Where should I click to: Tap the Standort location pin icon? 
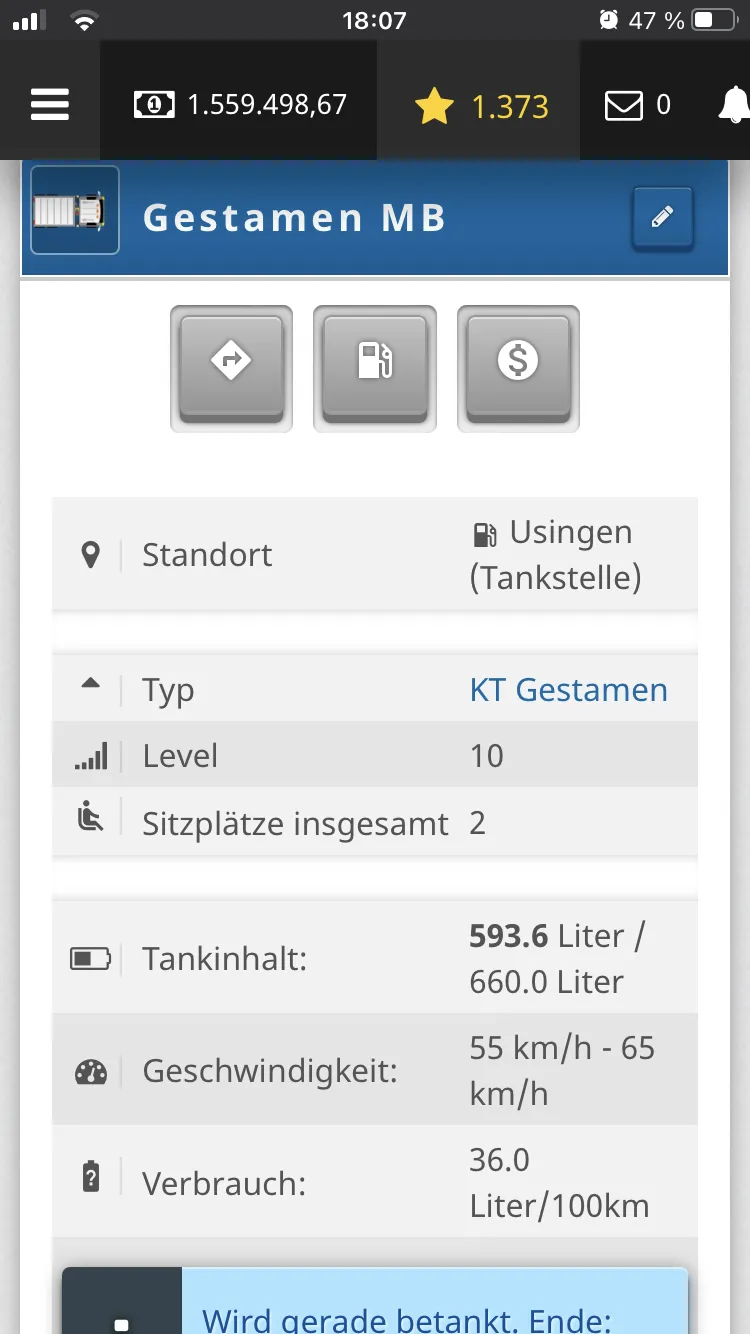pos(90,555)
